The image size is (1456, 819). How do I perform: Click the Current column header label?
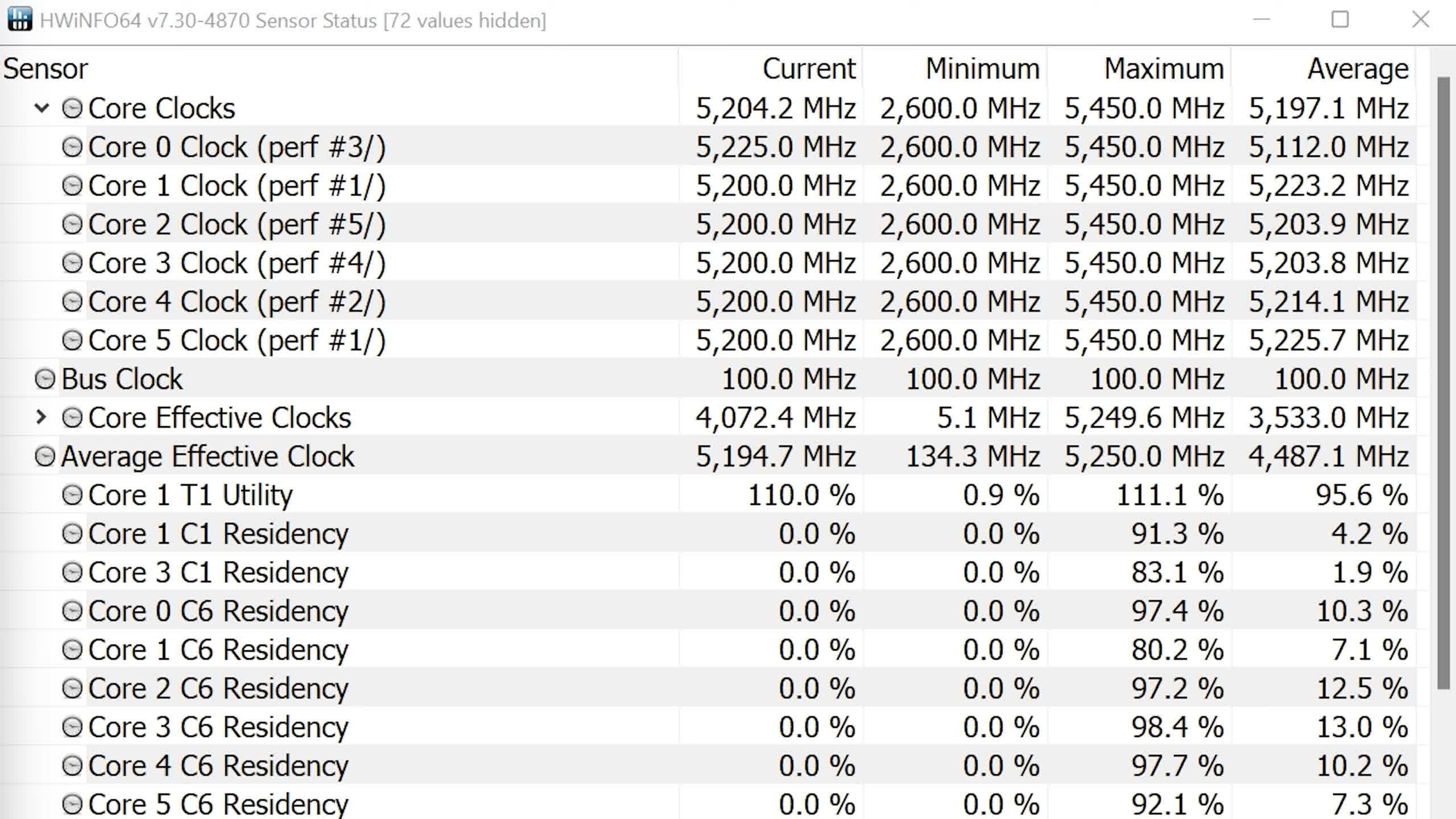click(x=808, y=67)
